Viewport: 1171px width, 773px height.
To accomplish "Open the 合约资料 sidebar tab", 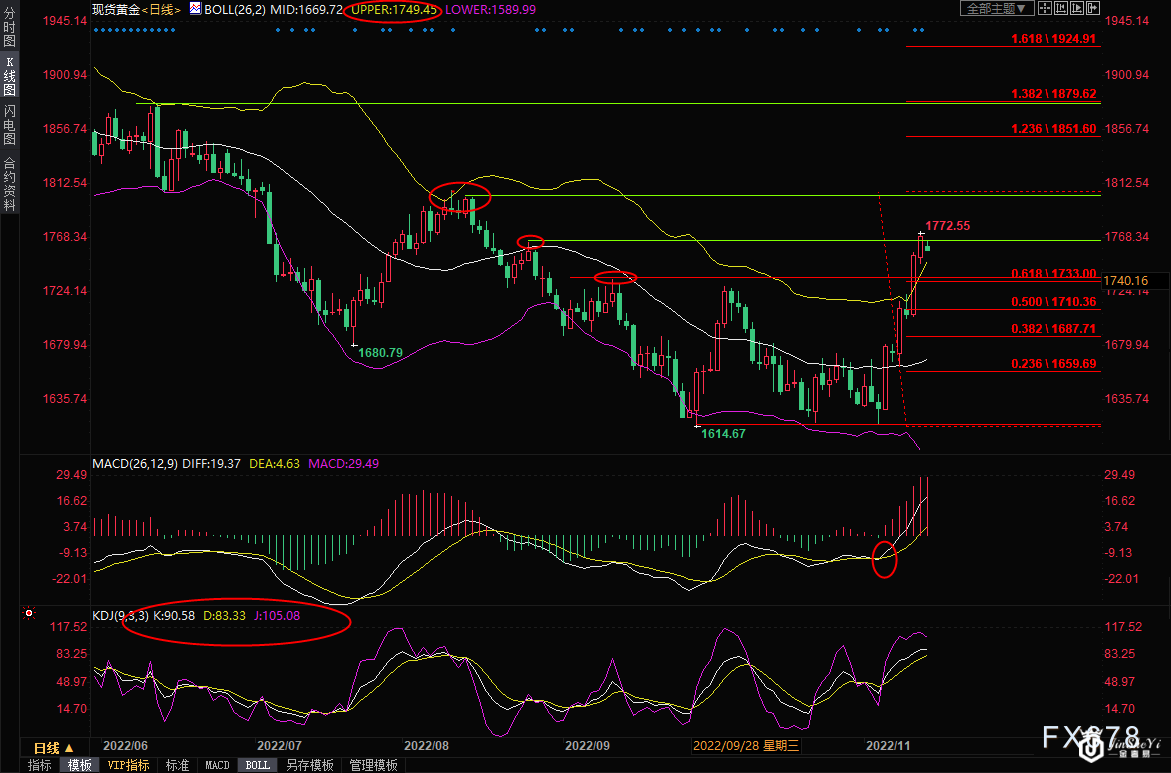I will [10, 183].
